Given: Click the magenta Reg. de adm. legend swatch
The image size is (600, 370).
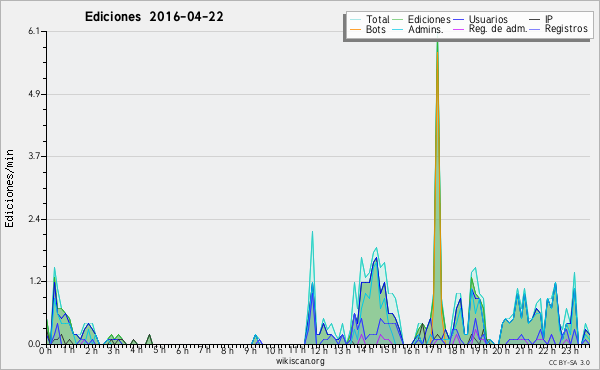Looking at the screenshot, I should (x=458, y=29).
